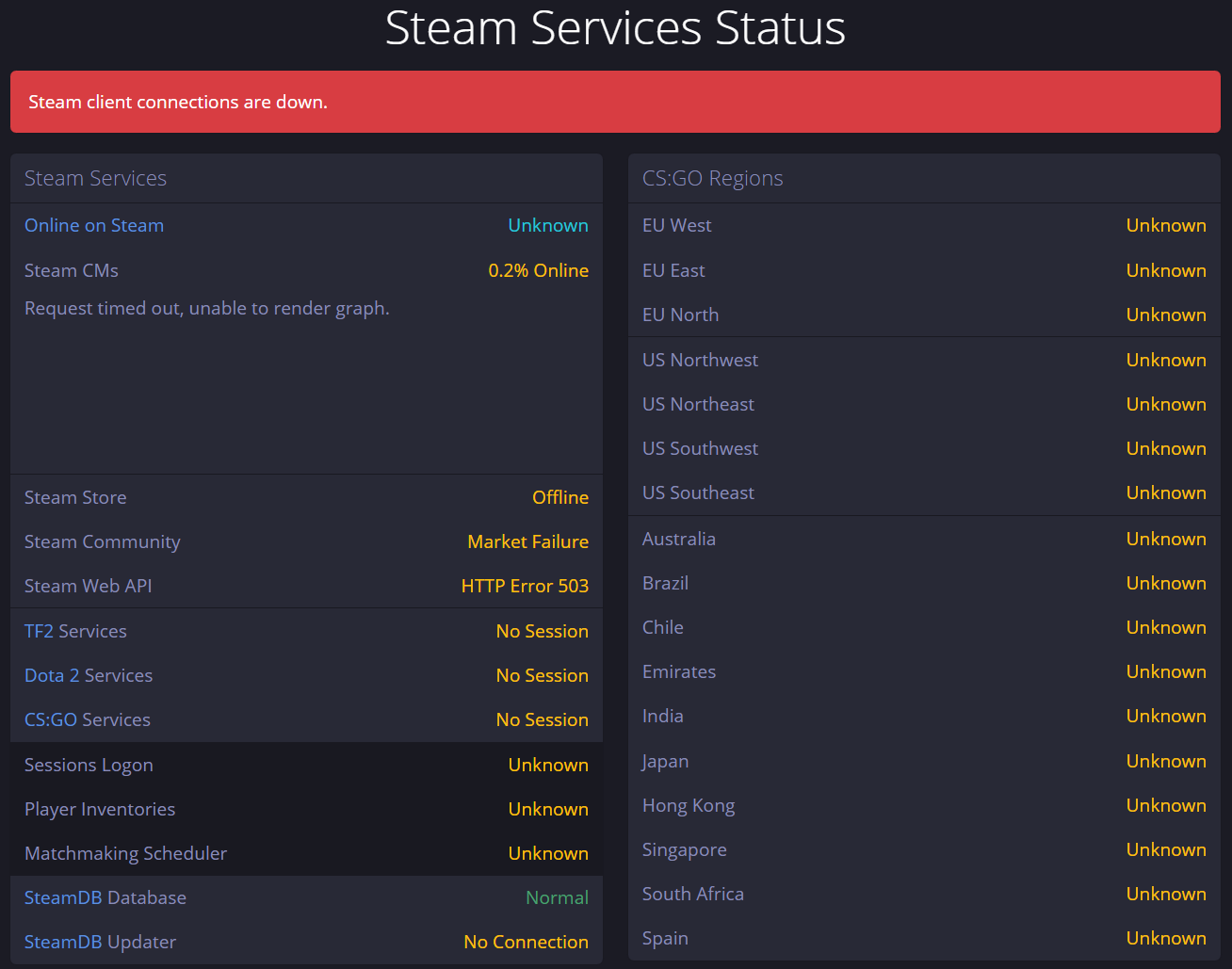Click the Spain region label
This screenshot has width=1232, height=969.
(665, 938)
